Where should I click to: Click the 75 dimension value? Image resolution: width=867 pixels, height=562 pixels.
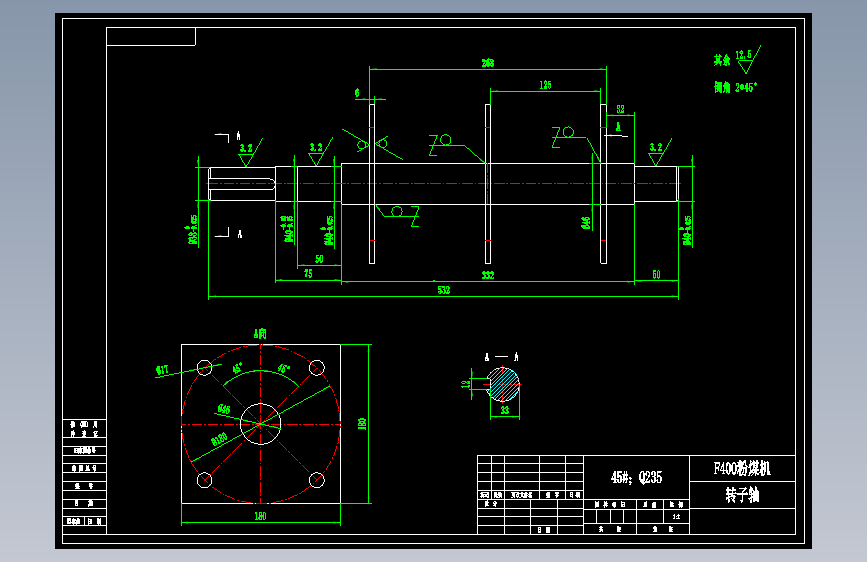coord(308,273)
